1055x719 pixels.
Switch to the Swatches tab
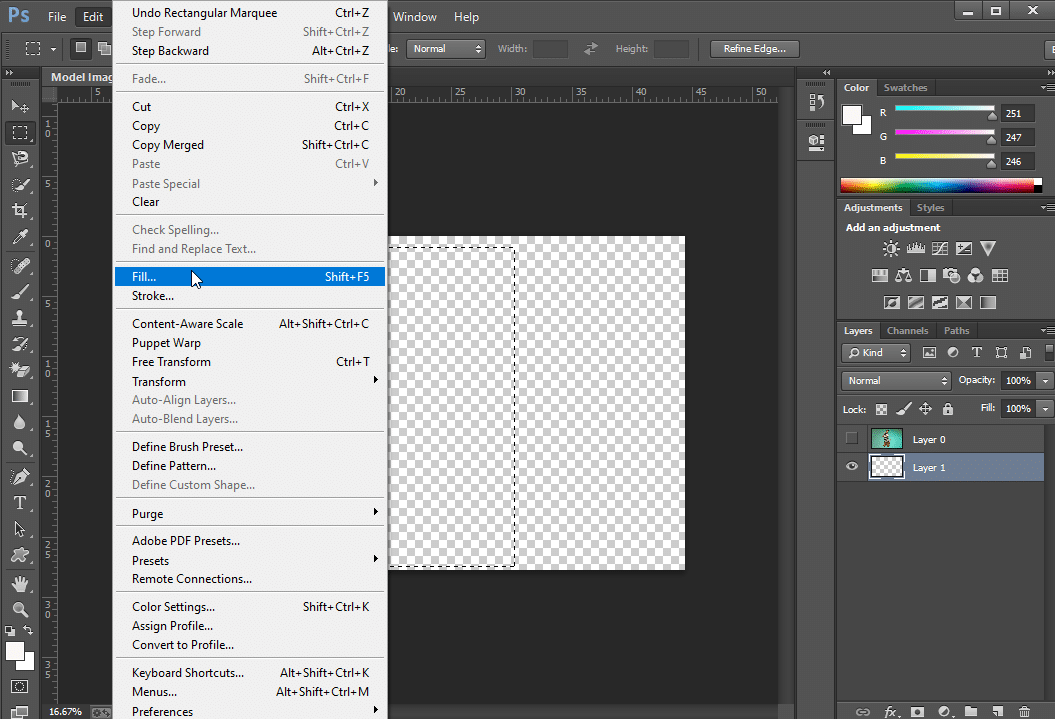pos(905,88)
